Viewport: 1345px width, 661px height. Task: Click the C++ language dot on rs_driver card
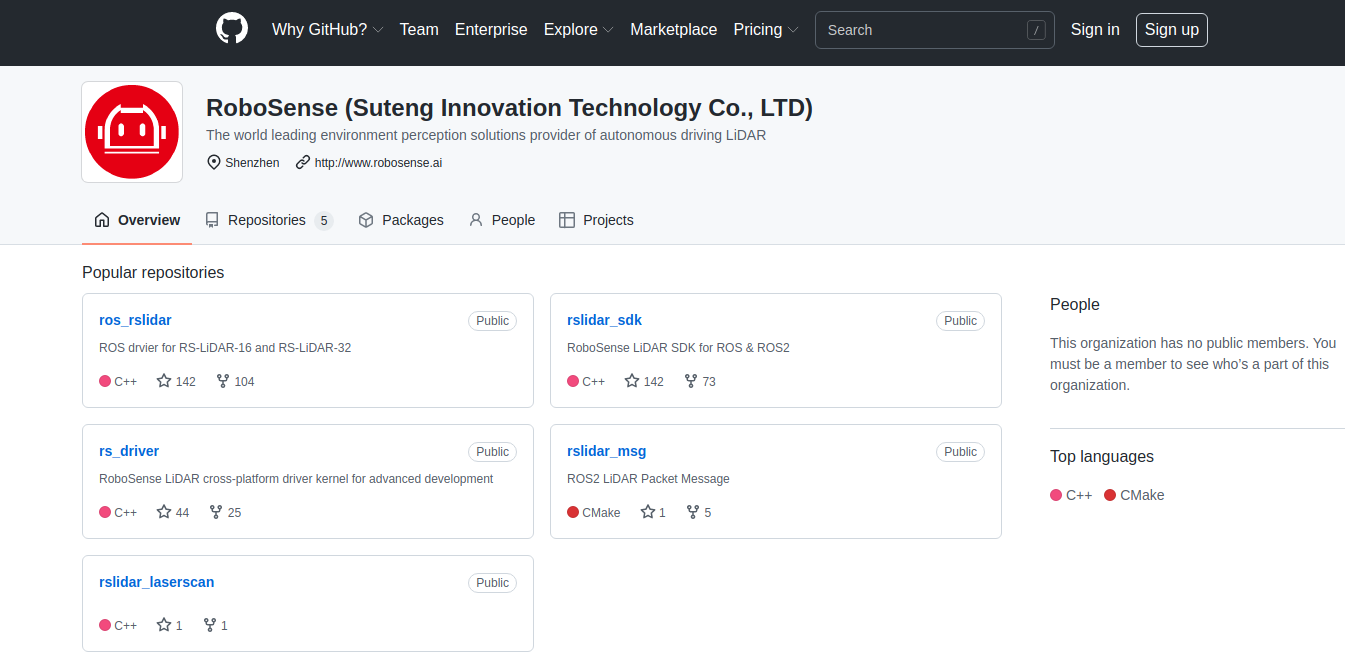coord(105,512)
